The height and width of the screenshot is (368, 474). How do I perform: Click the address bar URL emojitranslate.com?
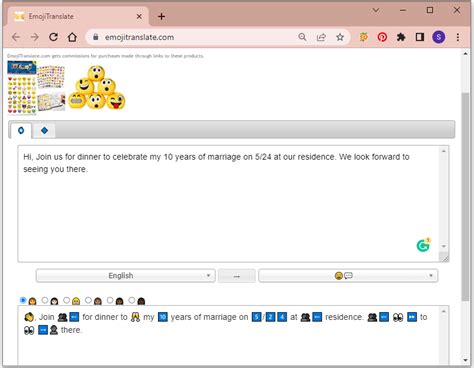coord(139,37)
